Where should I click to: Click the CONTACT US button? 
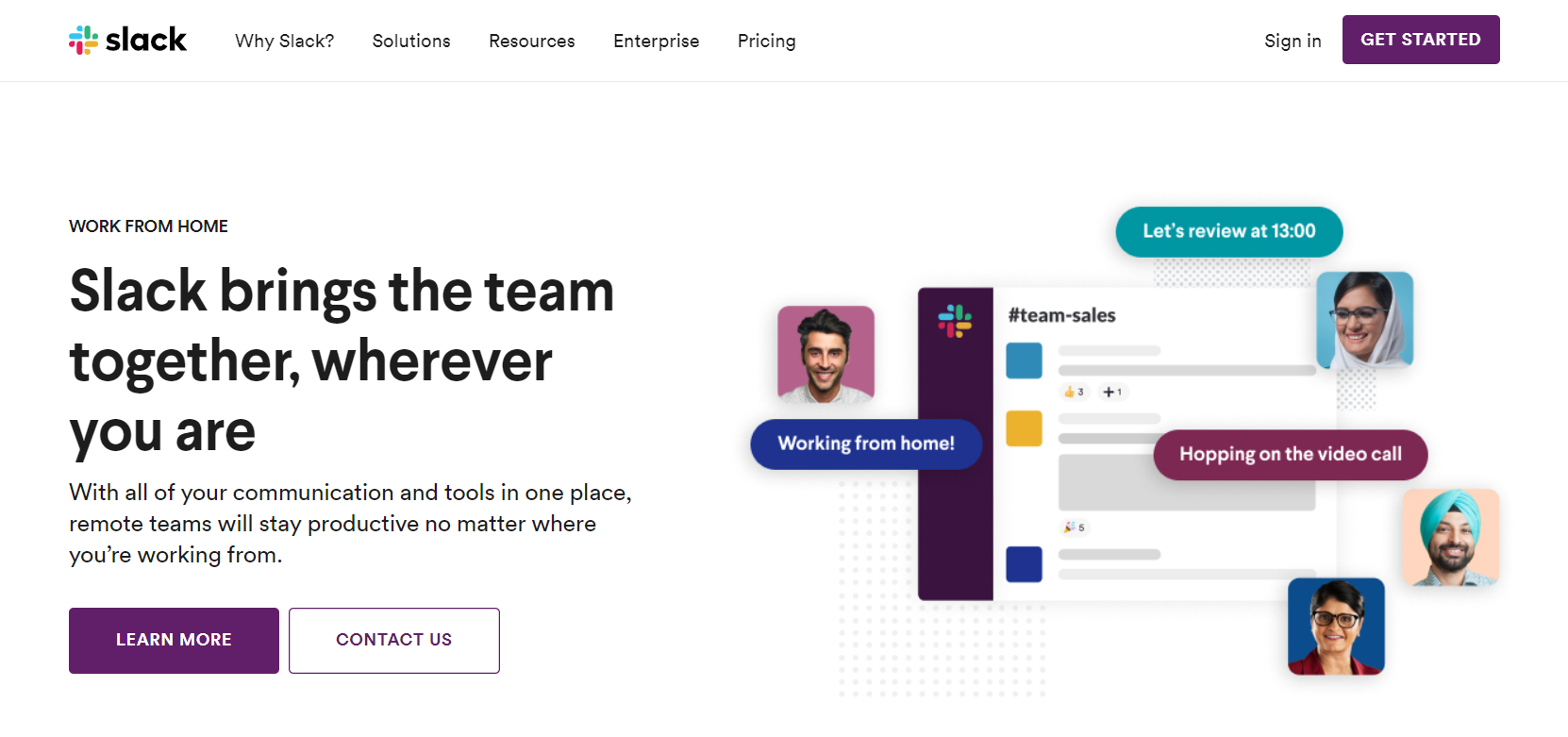point(394,640)
